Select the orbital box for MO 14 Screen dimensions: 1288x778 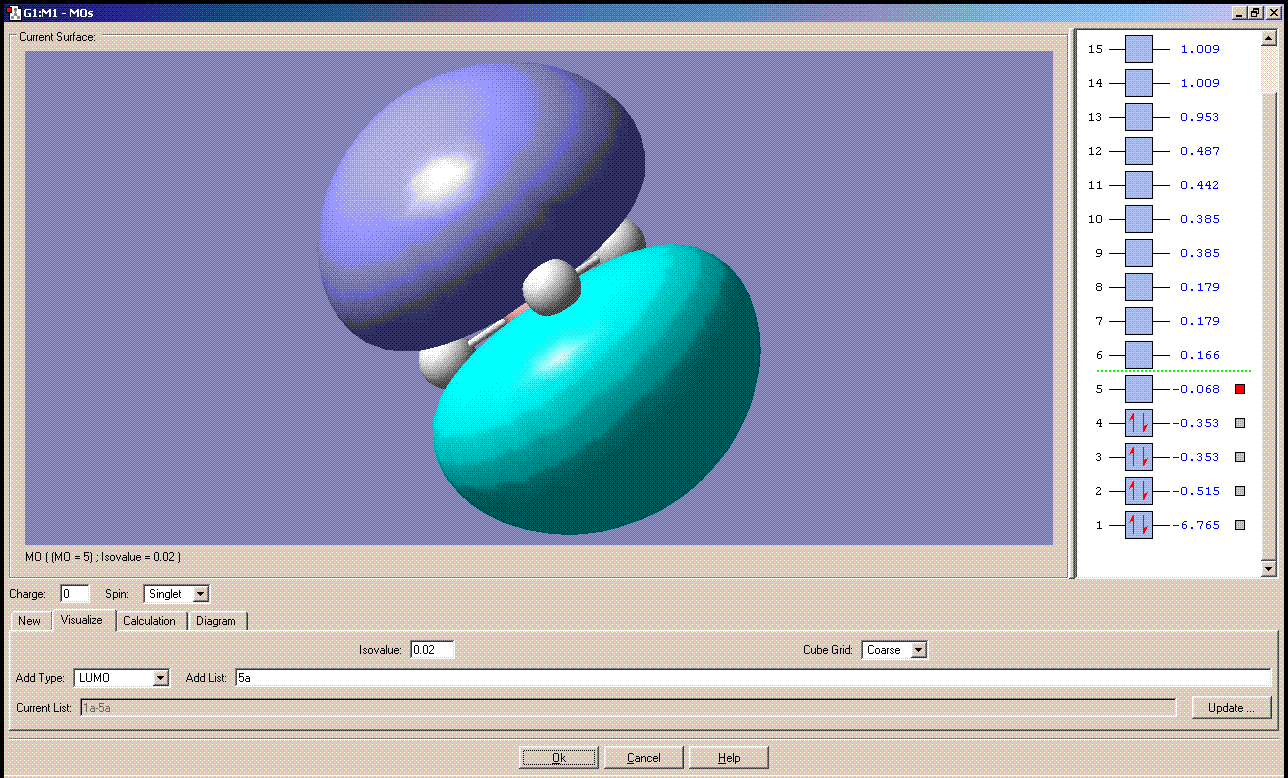1139,83
